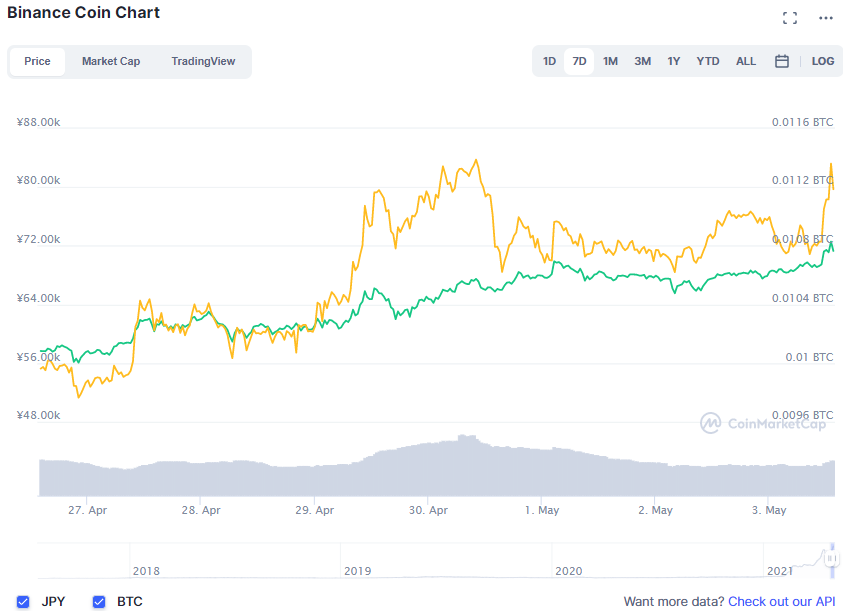Click the 0.0104 BTC axis value
843x616 pixels.
coord(802,298)
